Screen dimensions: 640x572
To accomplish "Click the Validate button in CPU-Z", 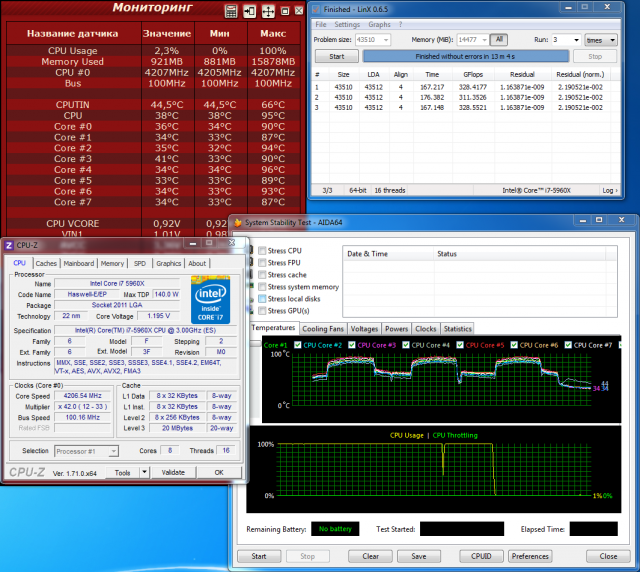I will tap(173, 472).
